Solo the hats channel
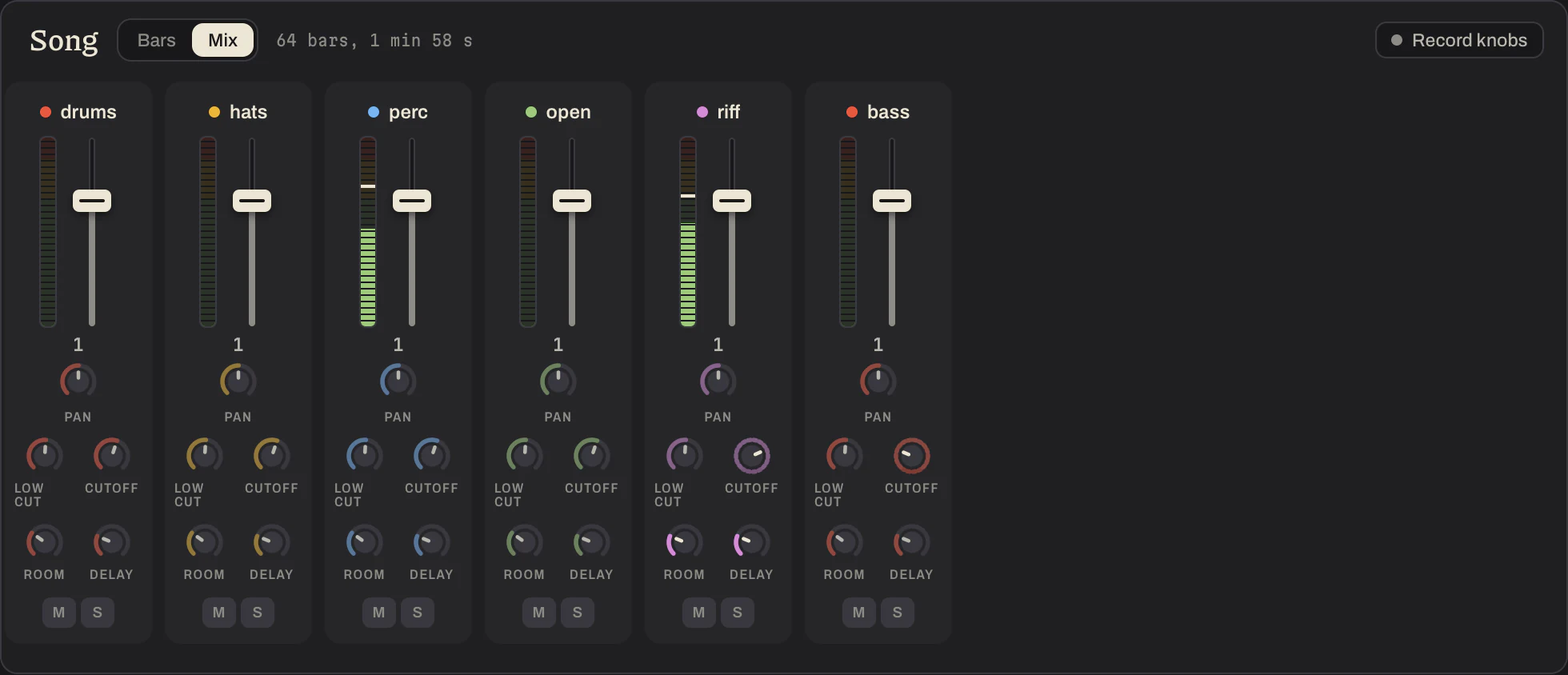This screenshot has height=675, width=1568. 258,613
